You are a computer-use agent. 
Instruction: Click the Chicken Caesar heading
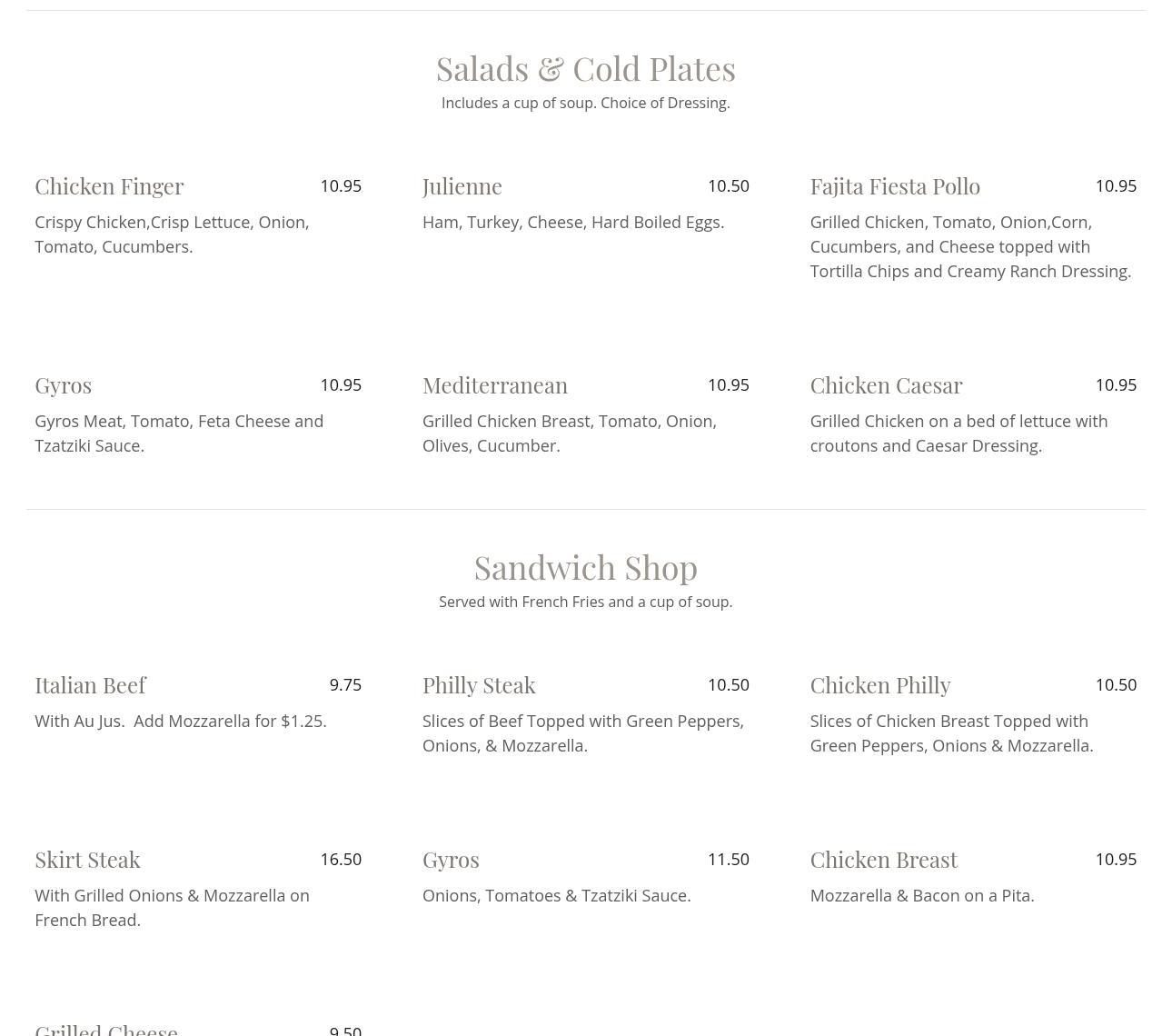[886, 385]
